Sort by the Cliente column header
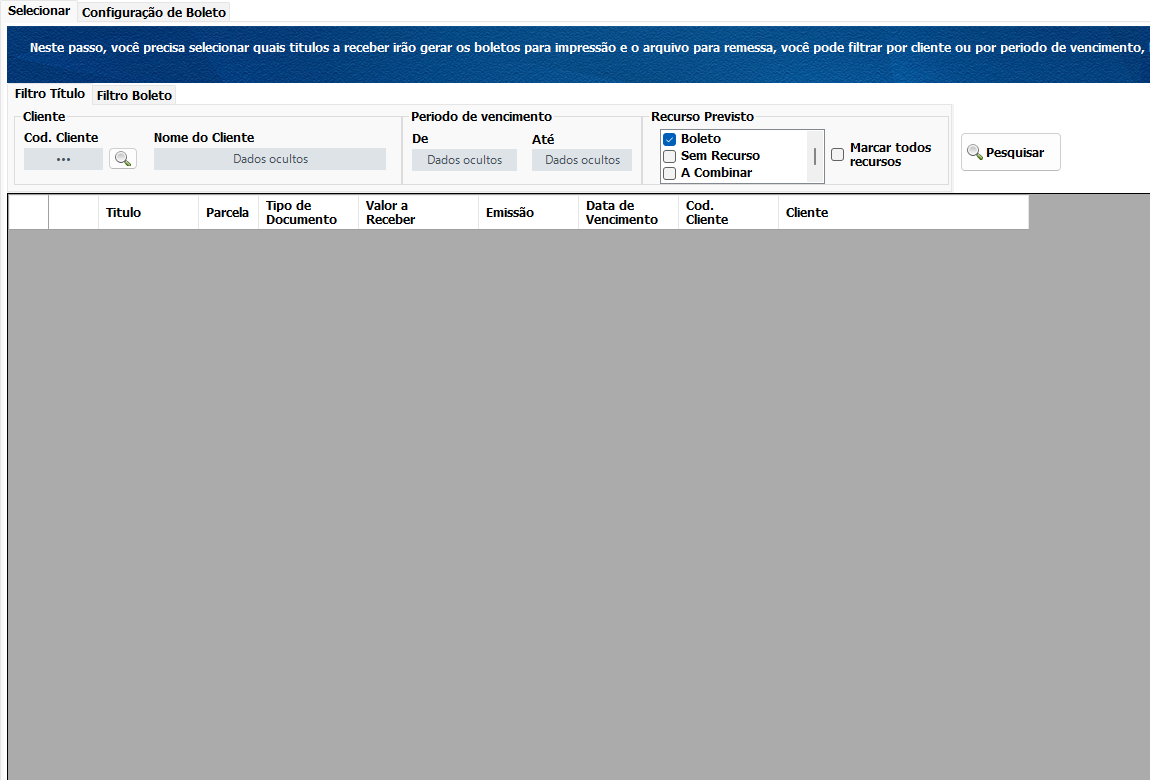 click(904, 213)
